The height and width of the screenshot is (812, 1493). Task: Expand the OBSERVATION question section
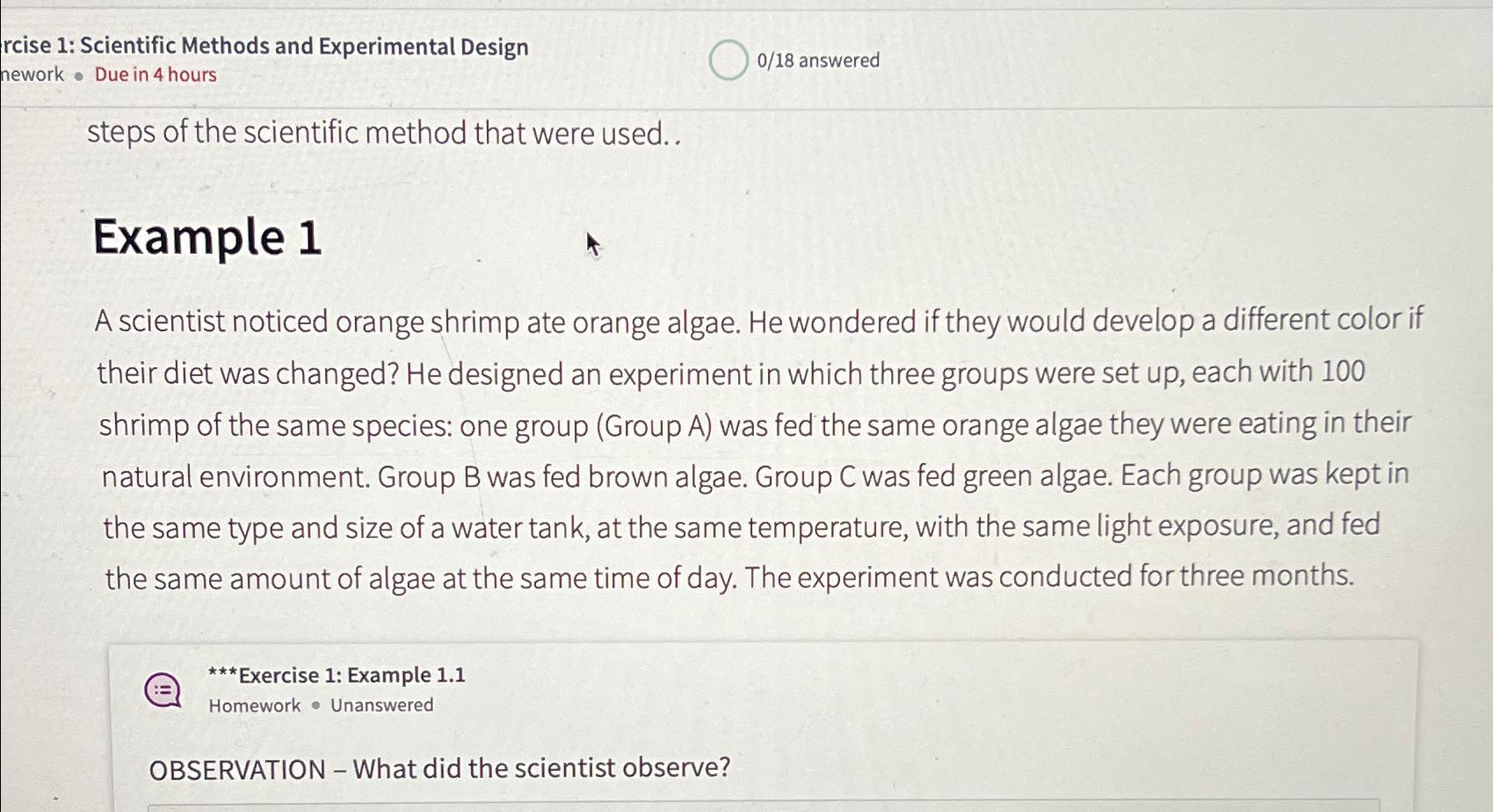(438, 768)
